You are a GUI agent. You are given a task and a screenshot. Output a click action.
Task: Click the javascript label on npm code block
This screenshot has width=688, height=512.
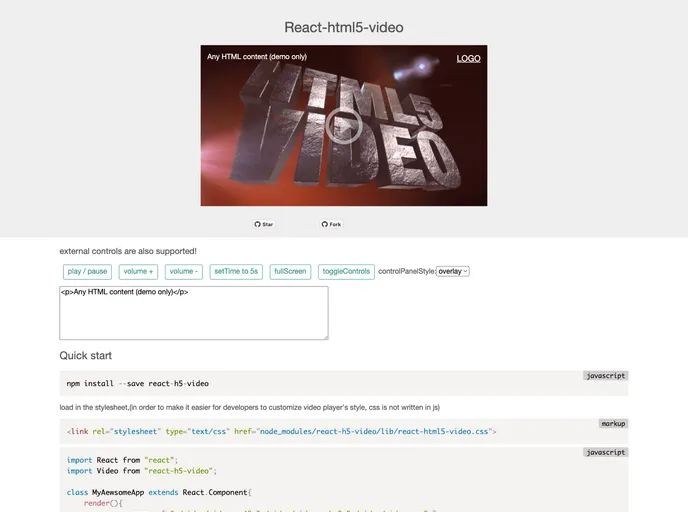(x=606, y=376)
